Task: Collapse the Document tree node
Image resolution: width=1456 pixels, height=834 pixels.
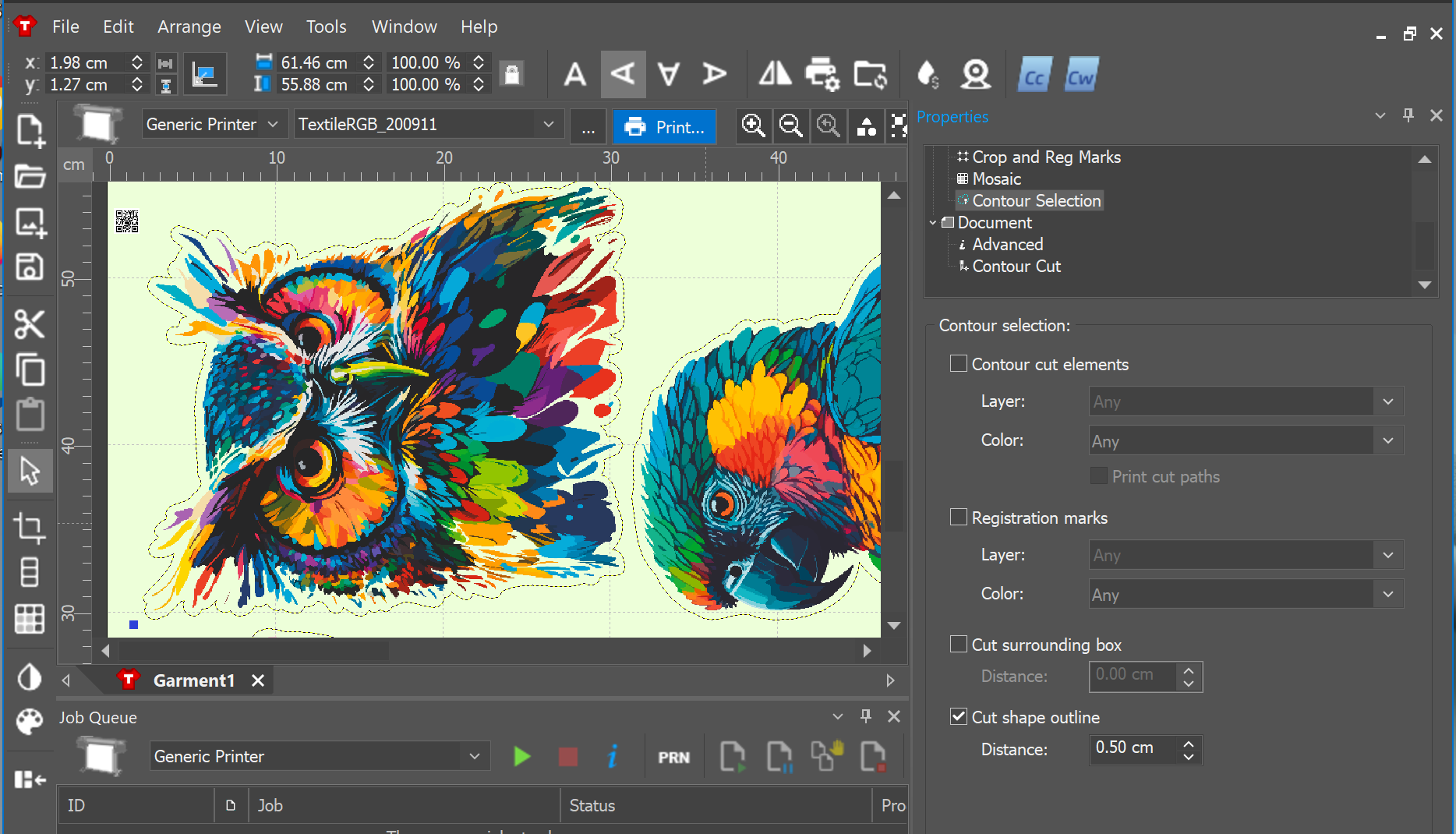Action: [933, 223]
